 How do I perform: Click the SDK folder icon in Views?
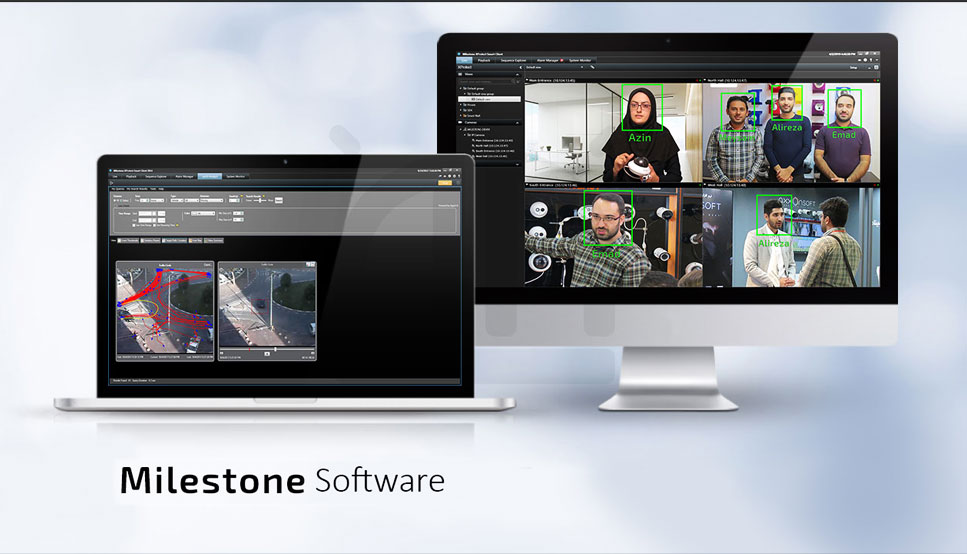464,110
